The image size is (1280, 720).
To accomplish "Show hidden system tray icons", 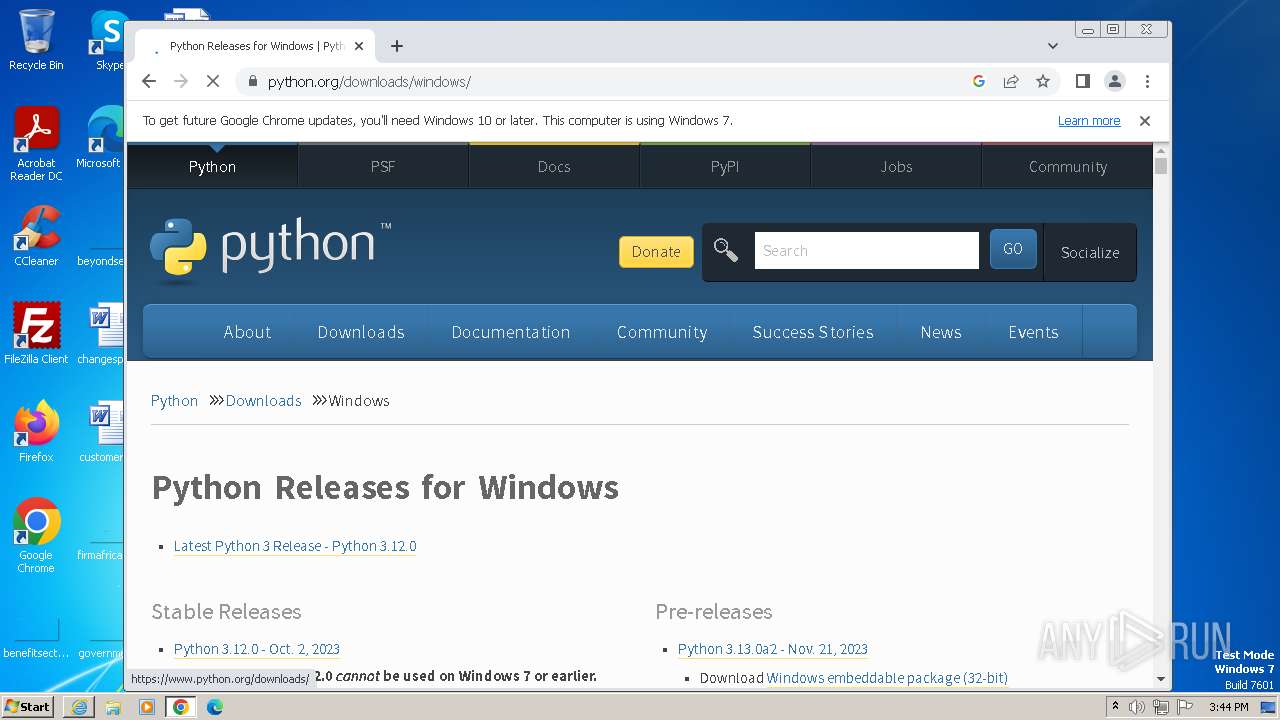I will pyautogui.click(x=1115, y=707).
